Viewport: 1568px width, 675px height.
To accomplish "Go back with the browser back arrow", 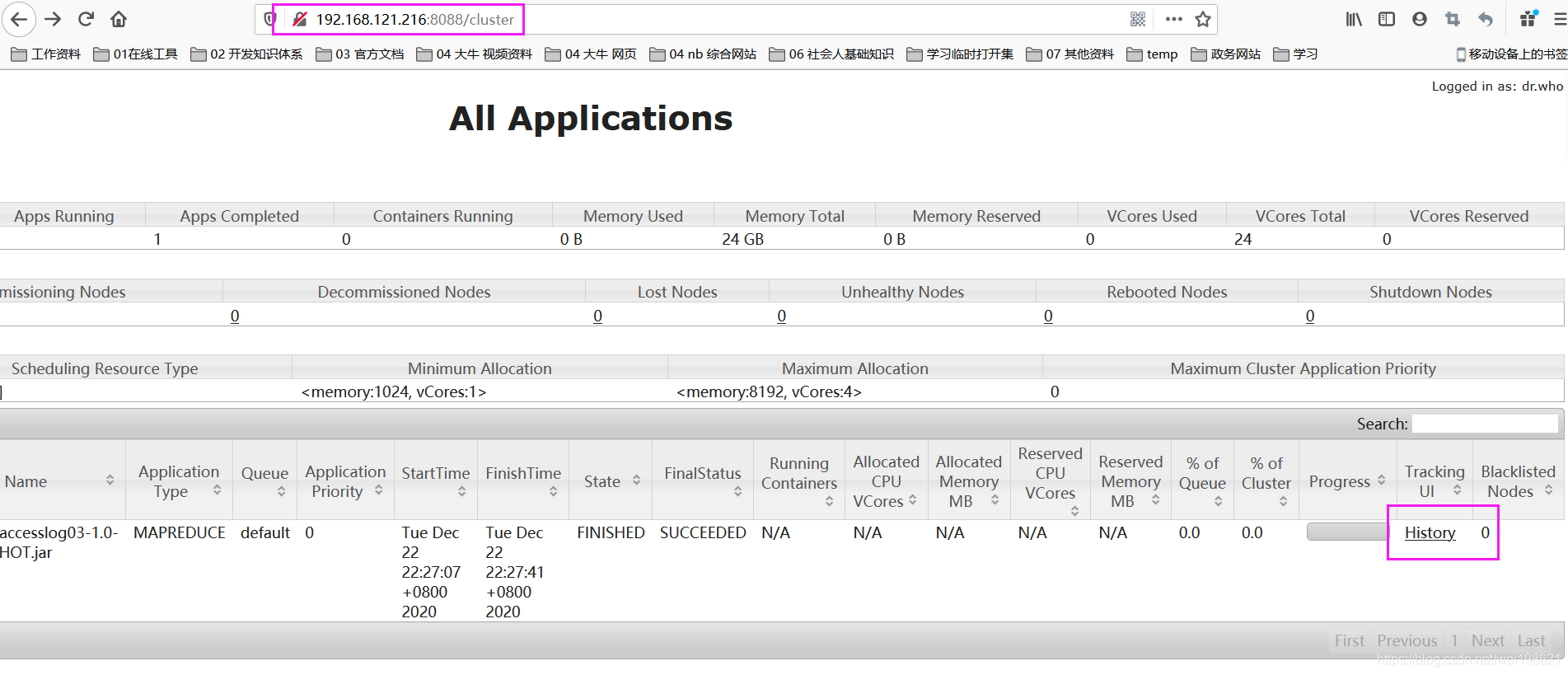I will pyautogui.click(x=19, y=19).
